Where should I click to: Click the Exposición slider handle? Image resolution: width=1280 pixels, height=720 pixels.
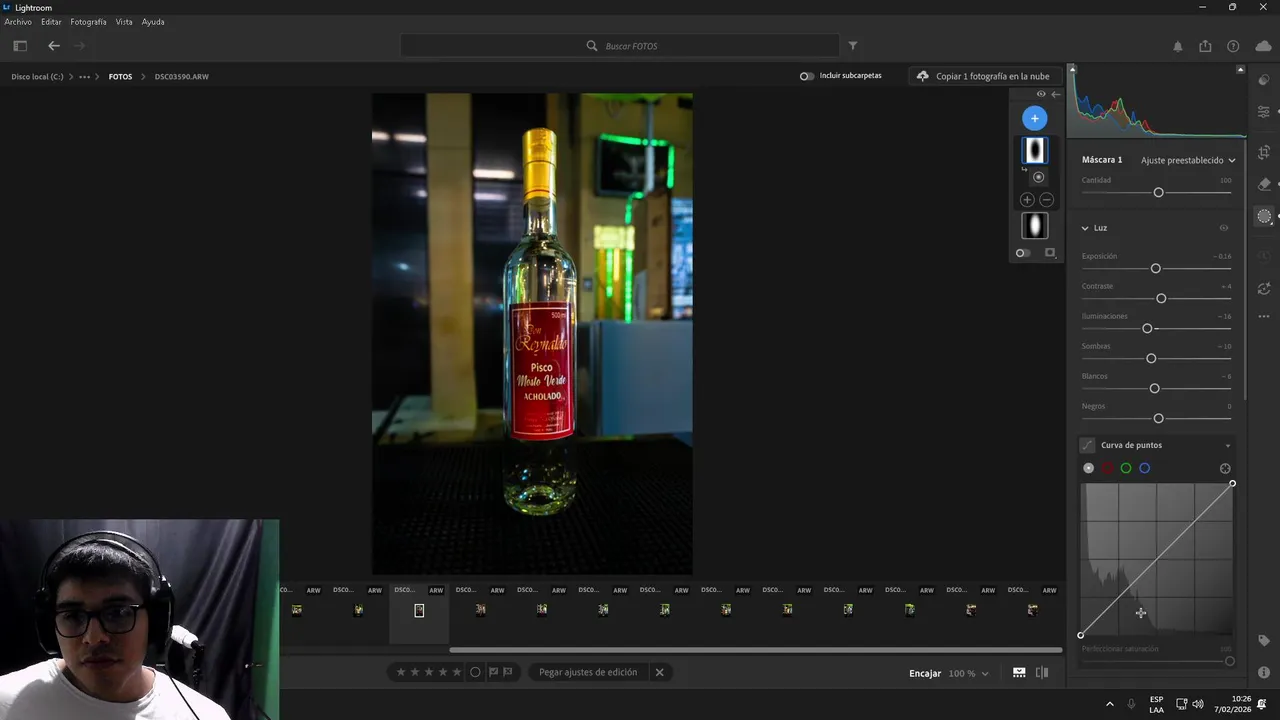pos(1155,268)
